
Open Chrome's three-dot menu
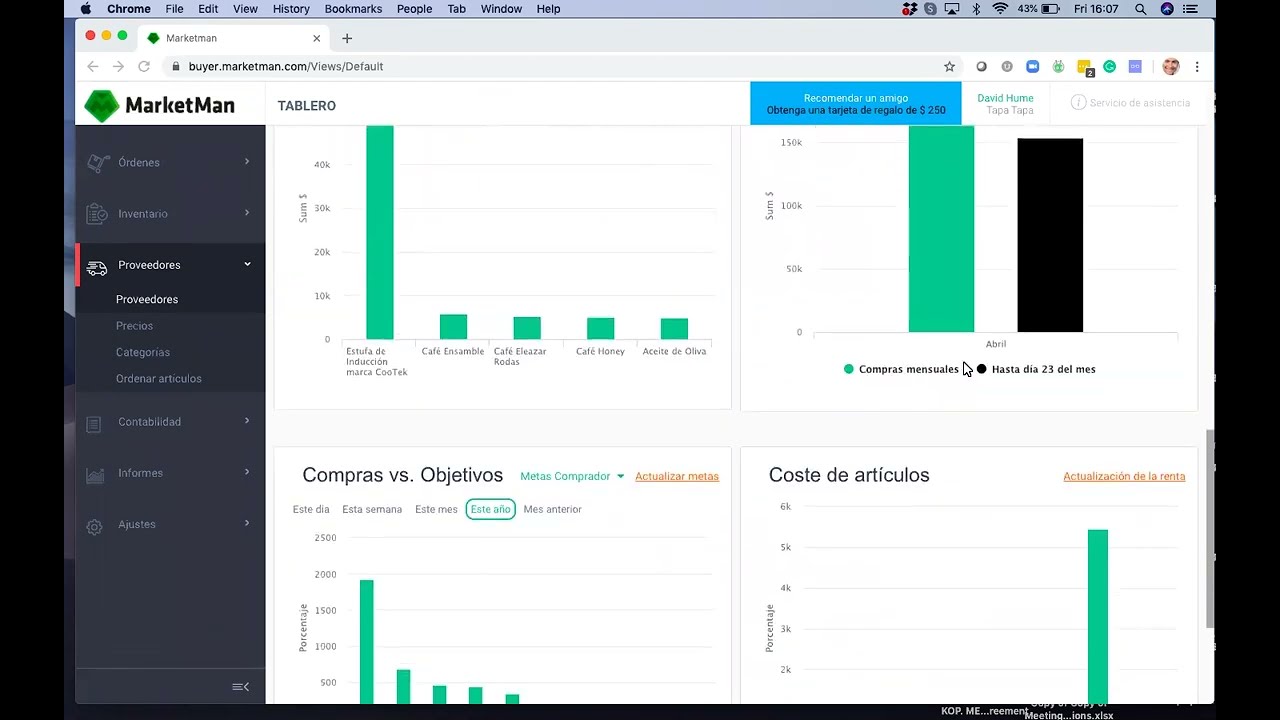click(x=1197, y=66)
